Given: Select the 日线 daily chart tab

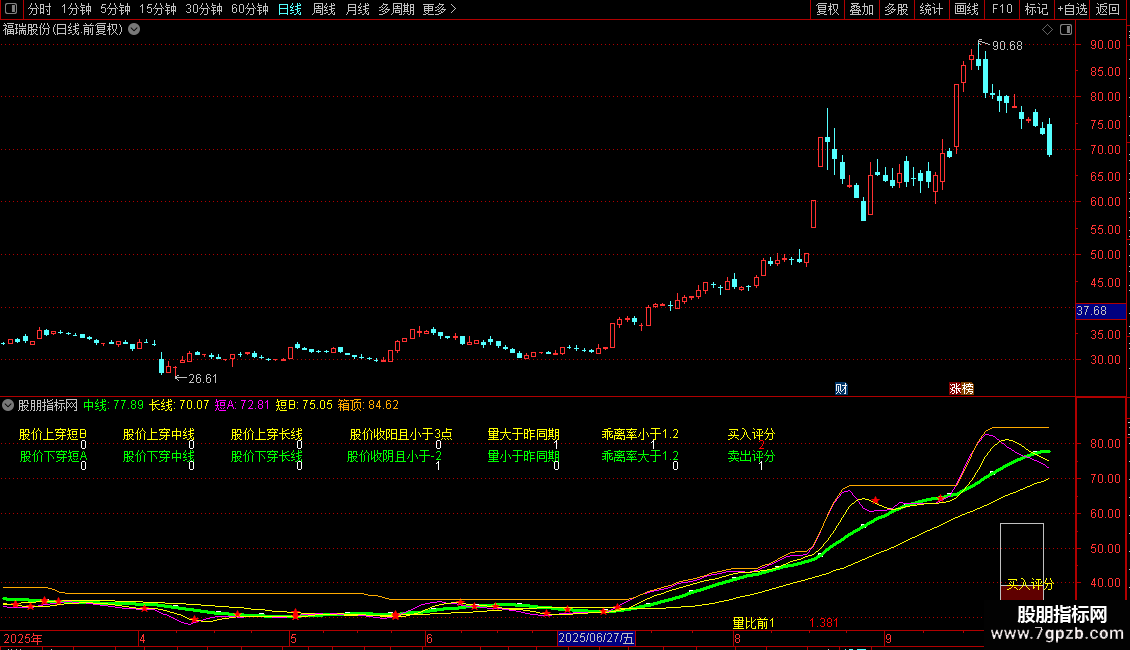Looking at the screenshot, I should (x=290, y=9).
